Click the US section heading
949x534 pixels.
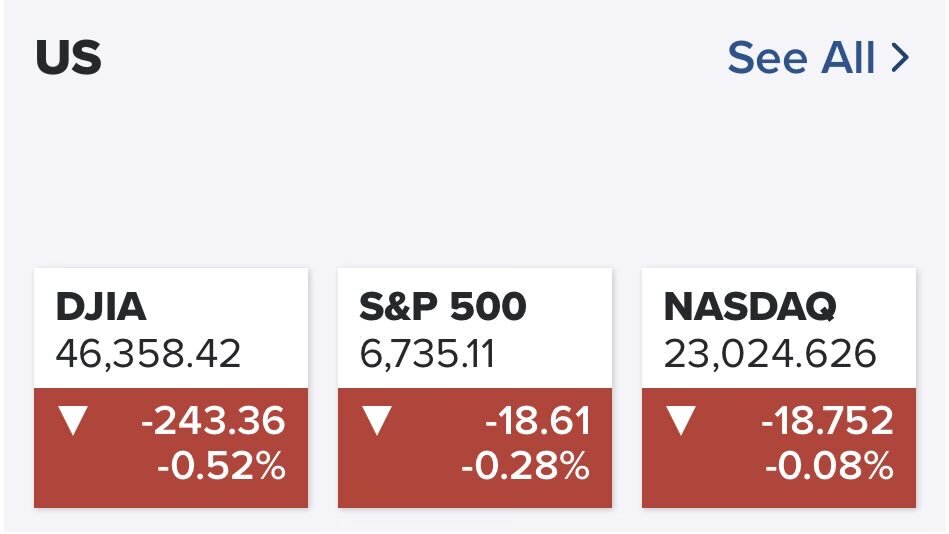(68, 58)
